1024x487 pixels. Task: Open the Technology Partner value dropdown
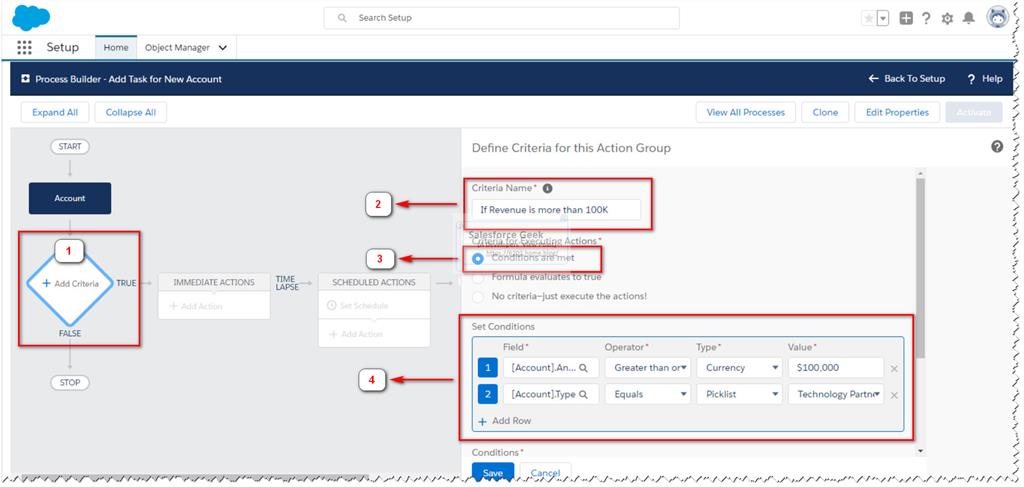click(836, 394)
